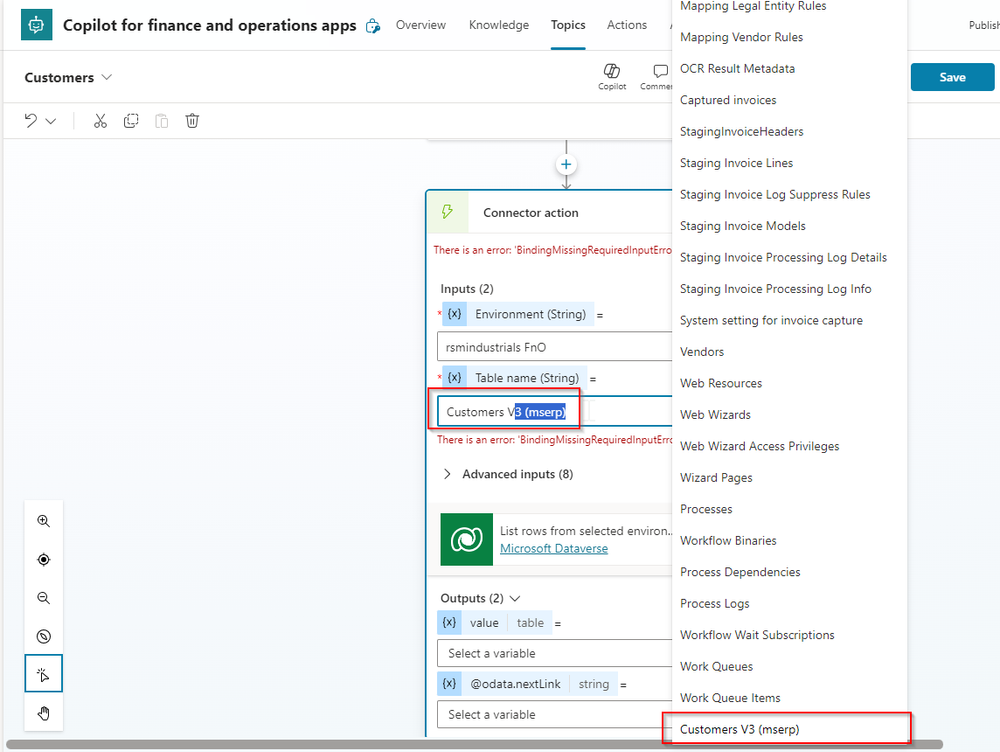Select Work Queue Items option
Viewport: 1000px width, 752px height.
[x=790, y=698]
